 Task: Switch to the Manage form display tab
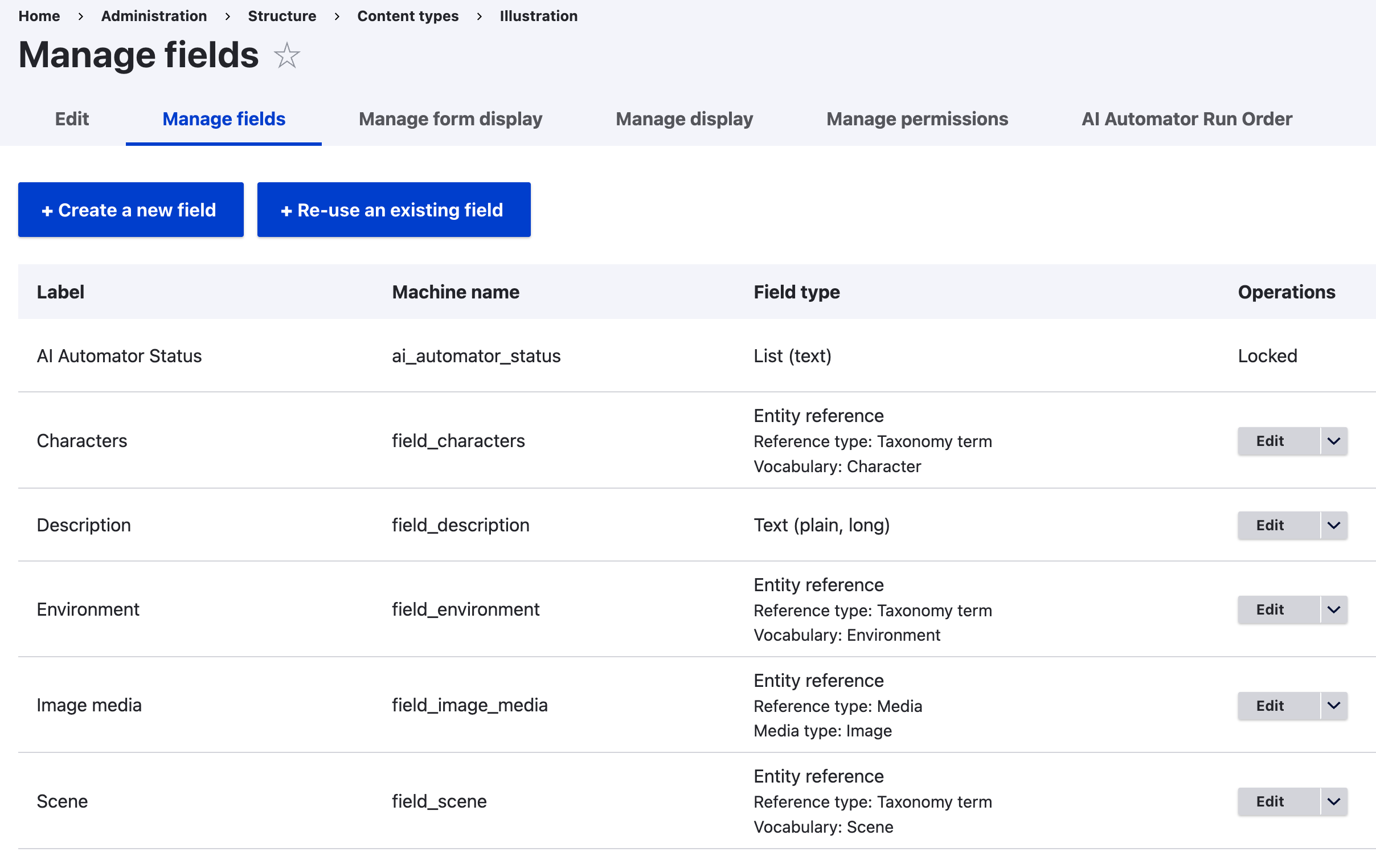click(451, 119)
